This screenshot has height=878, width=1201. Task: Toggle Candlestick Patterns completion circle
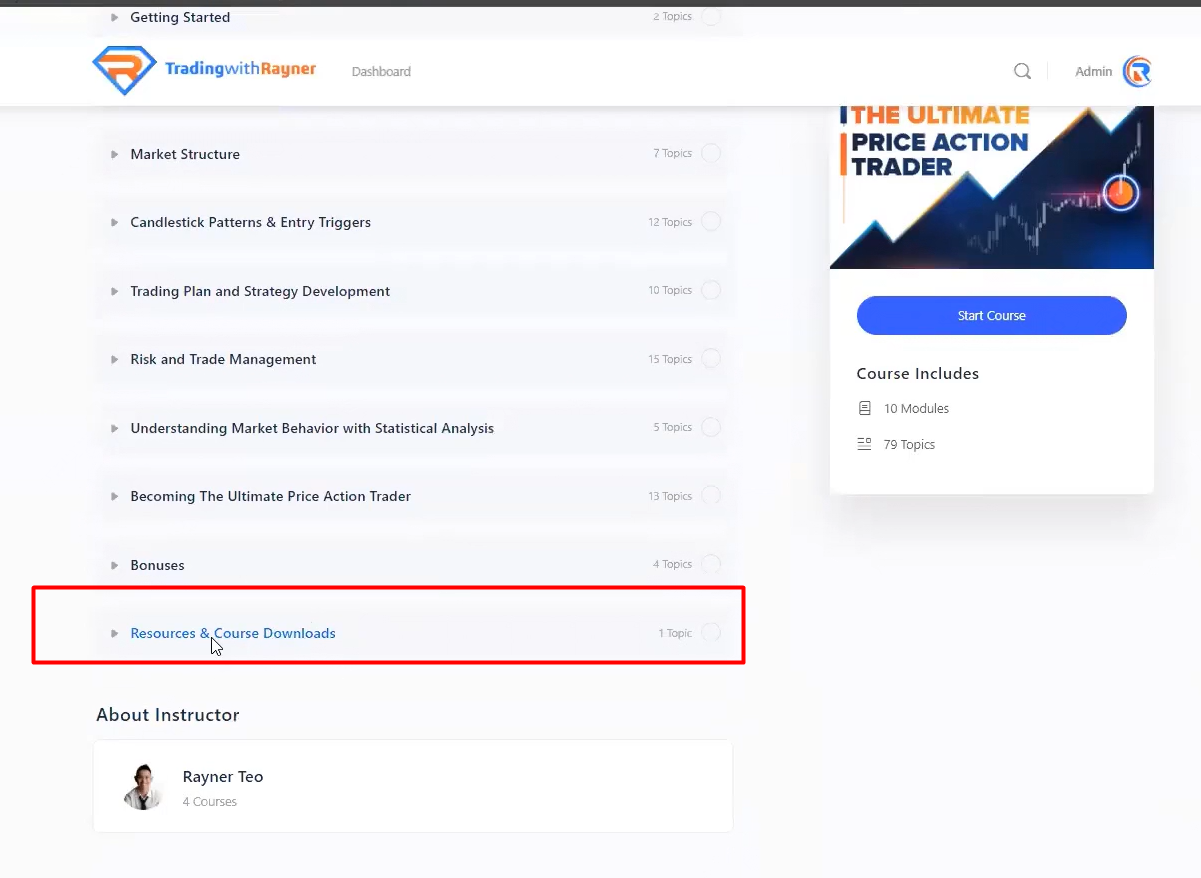point(711,221)
